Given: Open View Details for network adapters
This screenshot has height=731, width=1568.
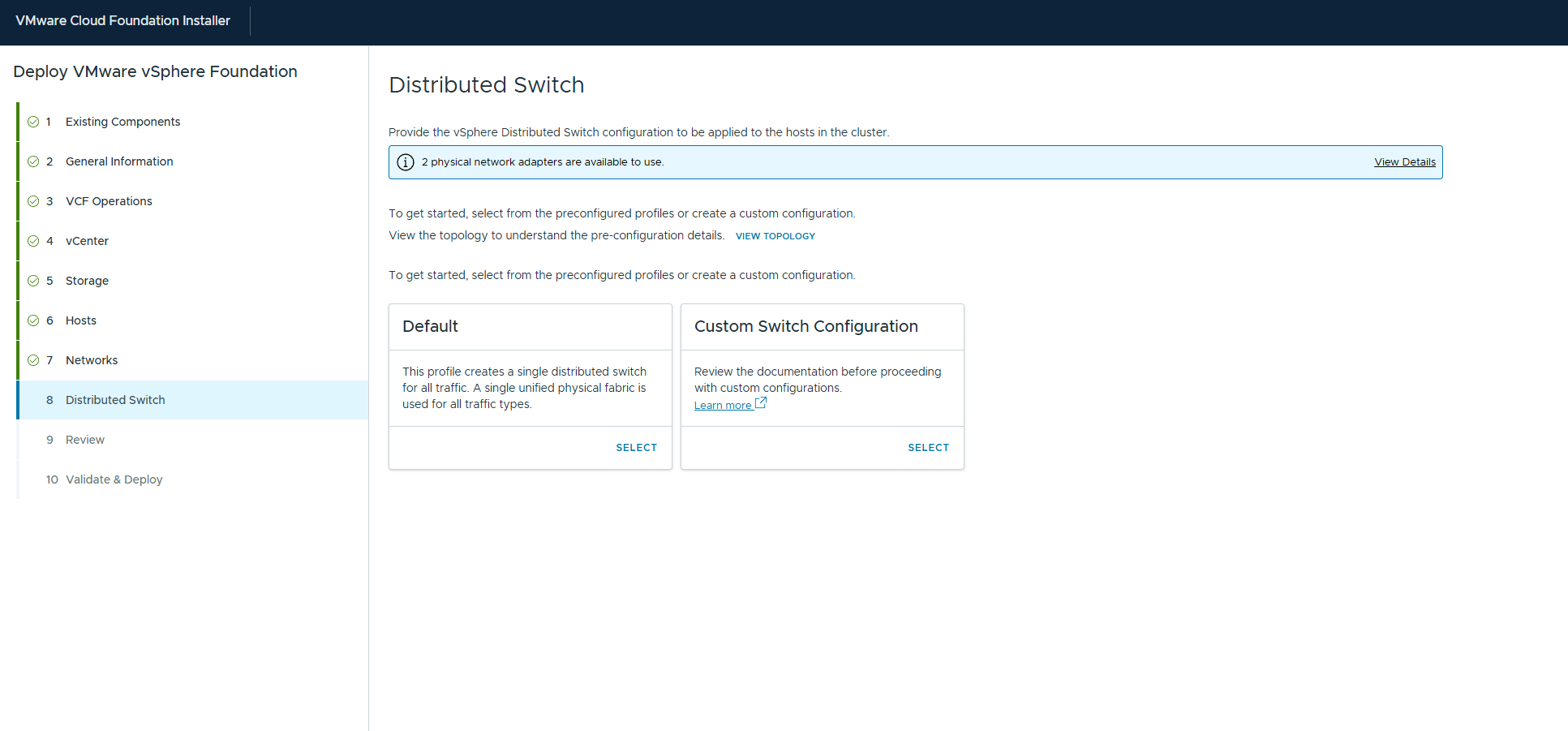Looking at the screenshot, I should click(1404, 162).
